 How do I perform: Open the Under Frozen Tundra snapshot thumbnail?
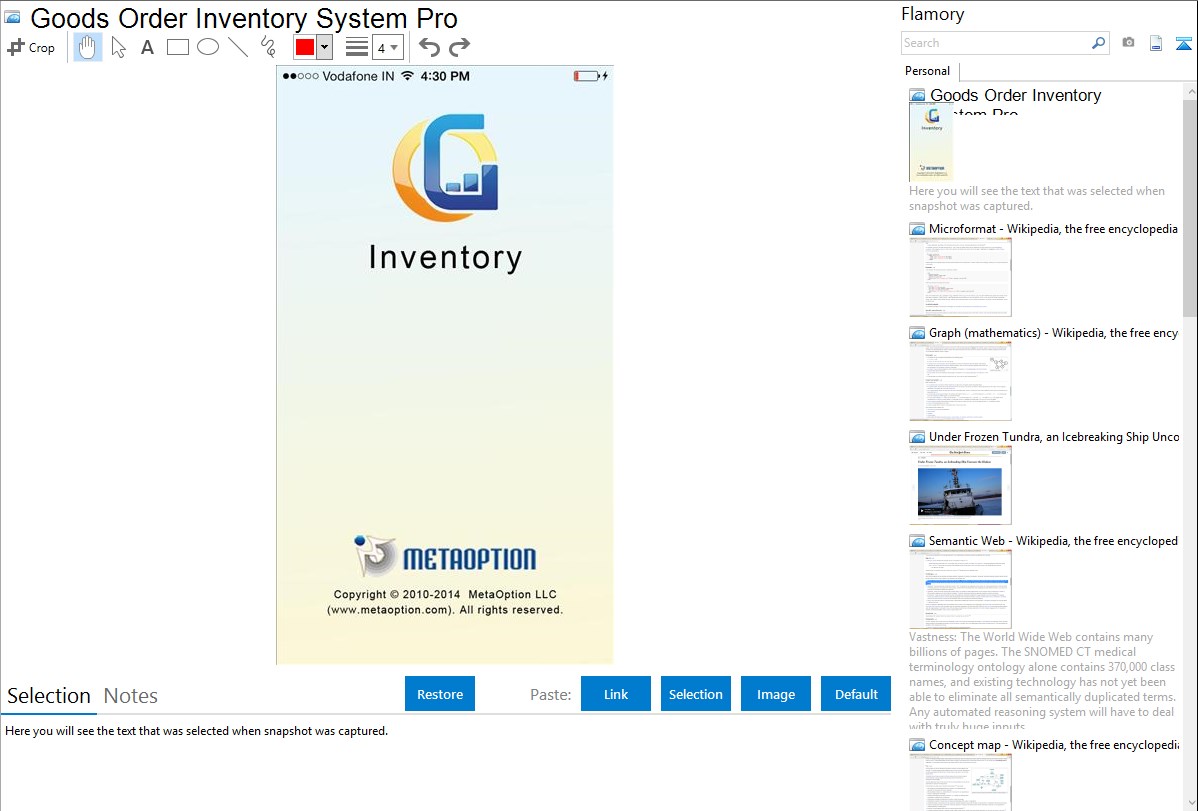pos(960,485)
